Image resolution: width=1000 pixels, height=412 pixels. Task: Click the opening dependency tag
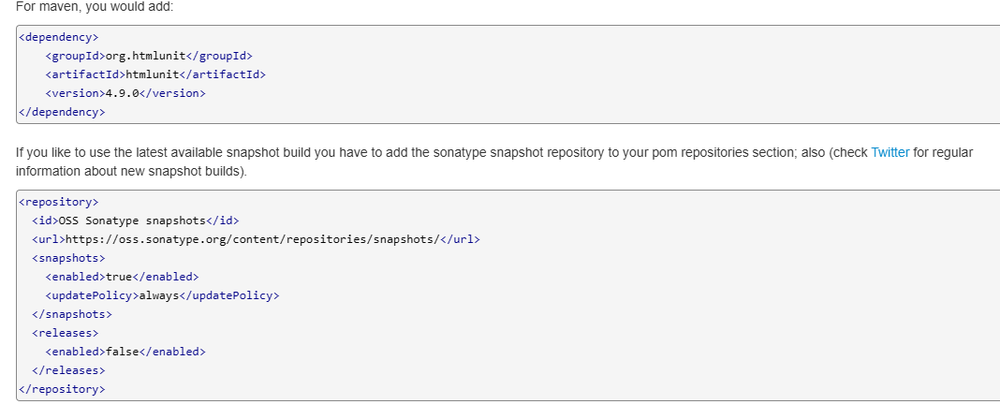59,37
